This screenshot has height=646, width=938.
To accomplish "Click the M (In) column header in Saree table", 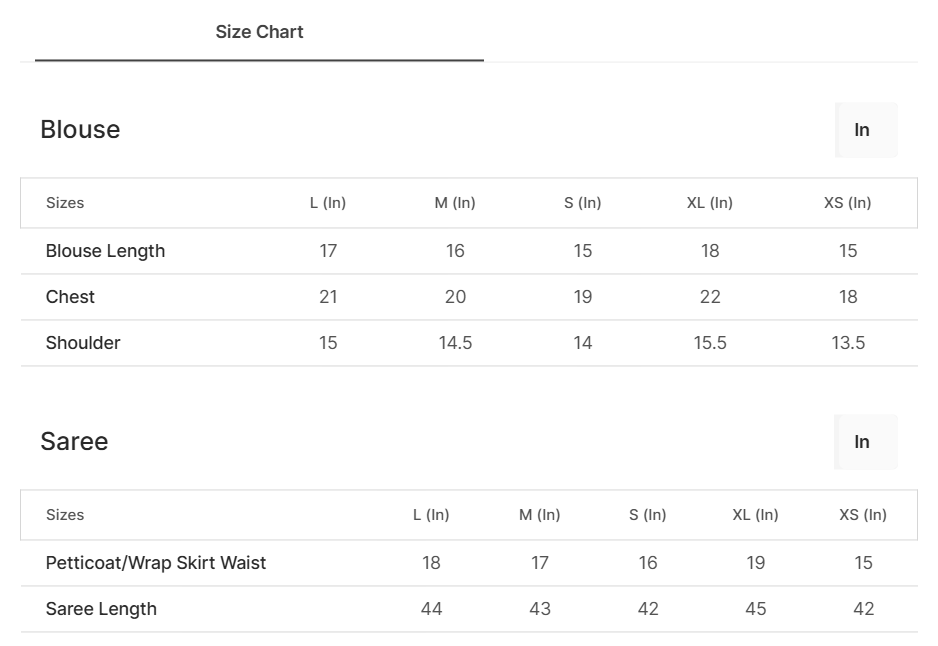I will tap(540, 515).
